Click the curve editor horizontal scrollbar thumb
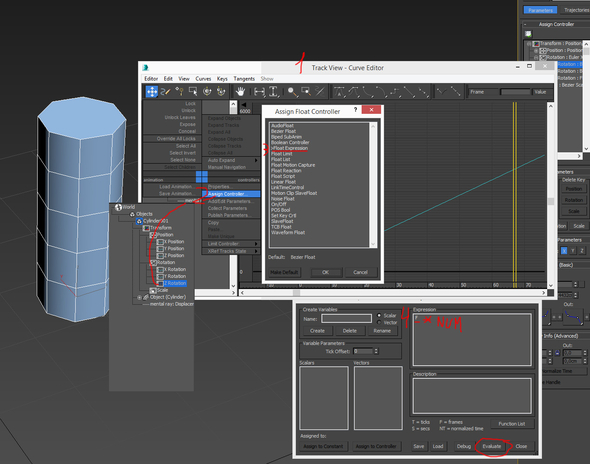Screen dimensions: 590x464 coord(297,293)
